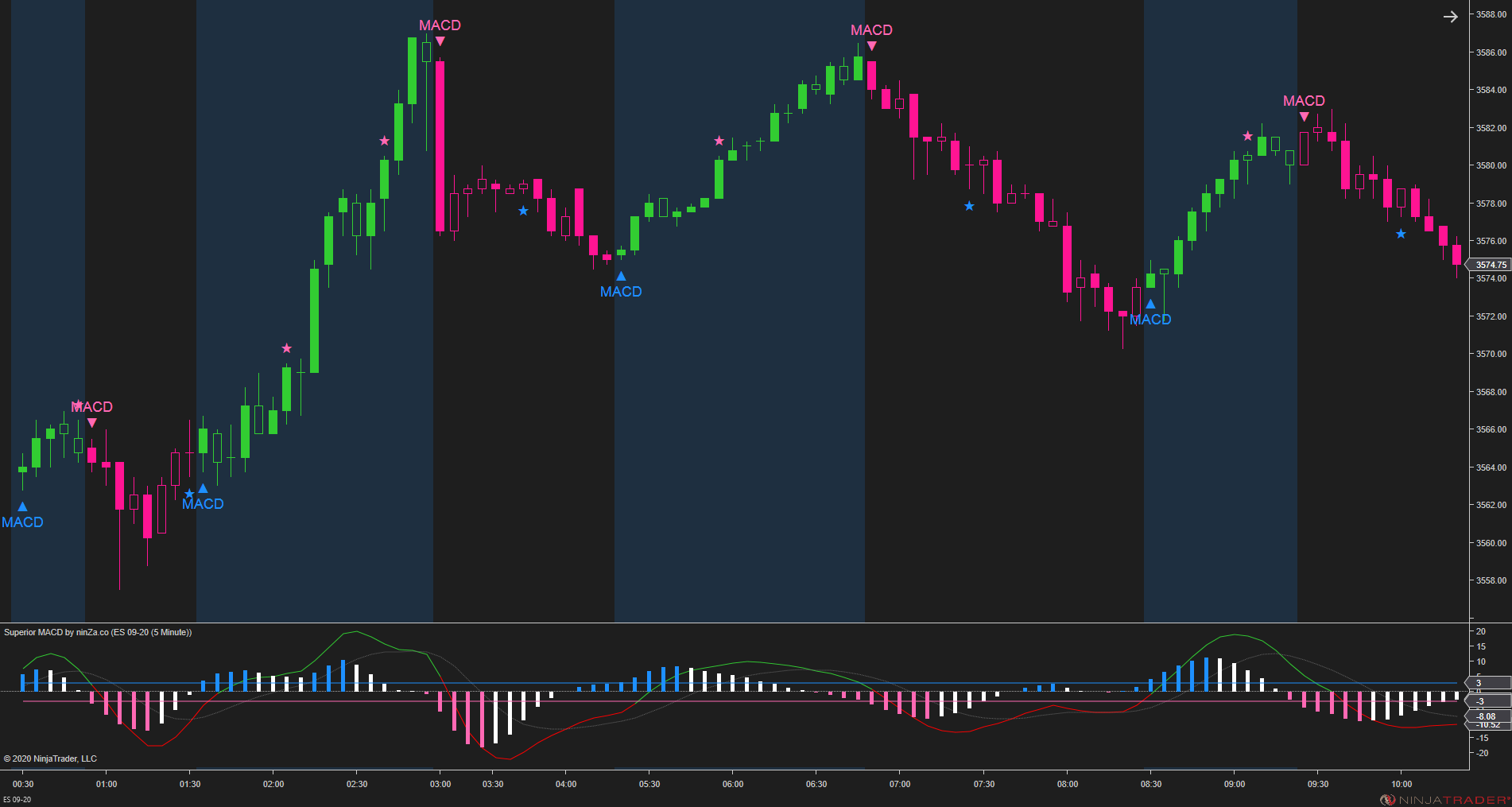The width and height of the screenshot is (1512, 807).
Task: Select the pink star near 06:00
Action: coord(719,140)
